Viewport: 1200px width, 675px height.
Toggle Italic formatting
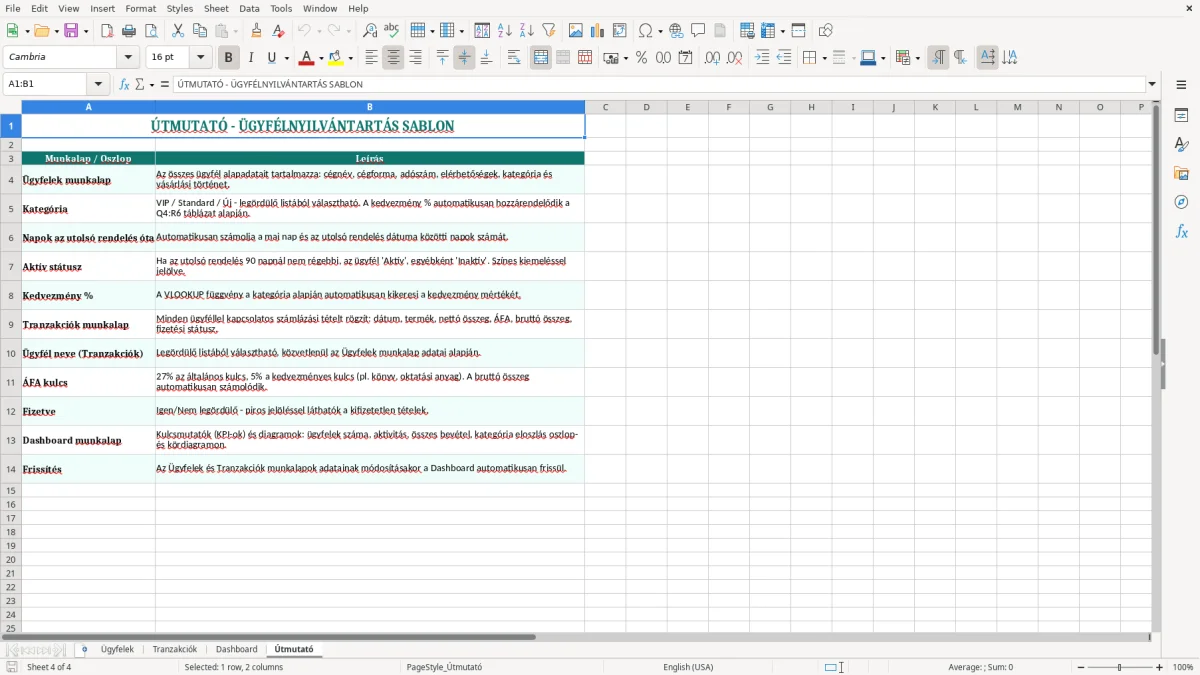251,58
